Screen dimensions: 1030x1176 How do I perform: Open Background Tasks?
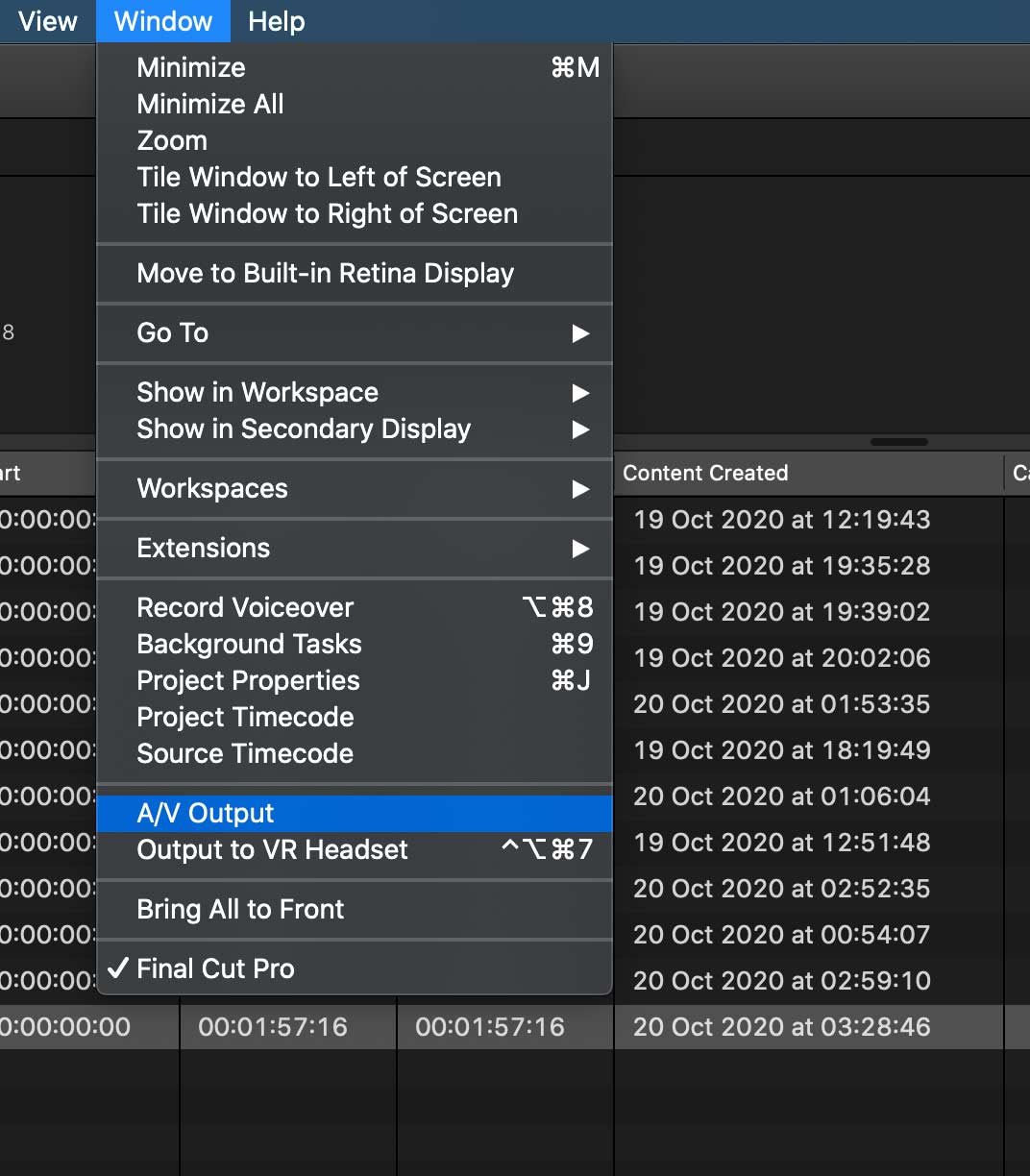[x=355, y=644]
